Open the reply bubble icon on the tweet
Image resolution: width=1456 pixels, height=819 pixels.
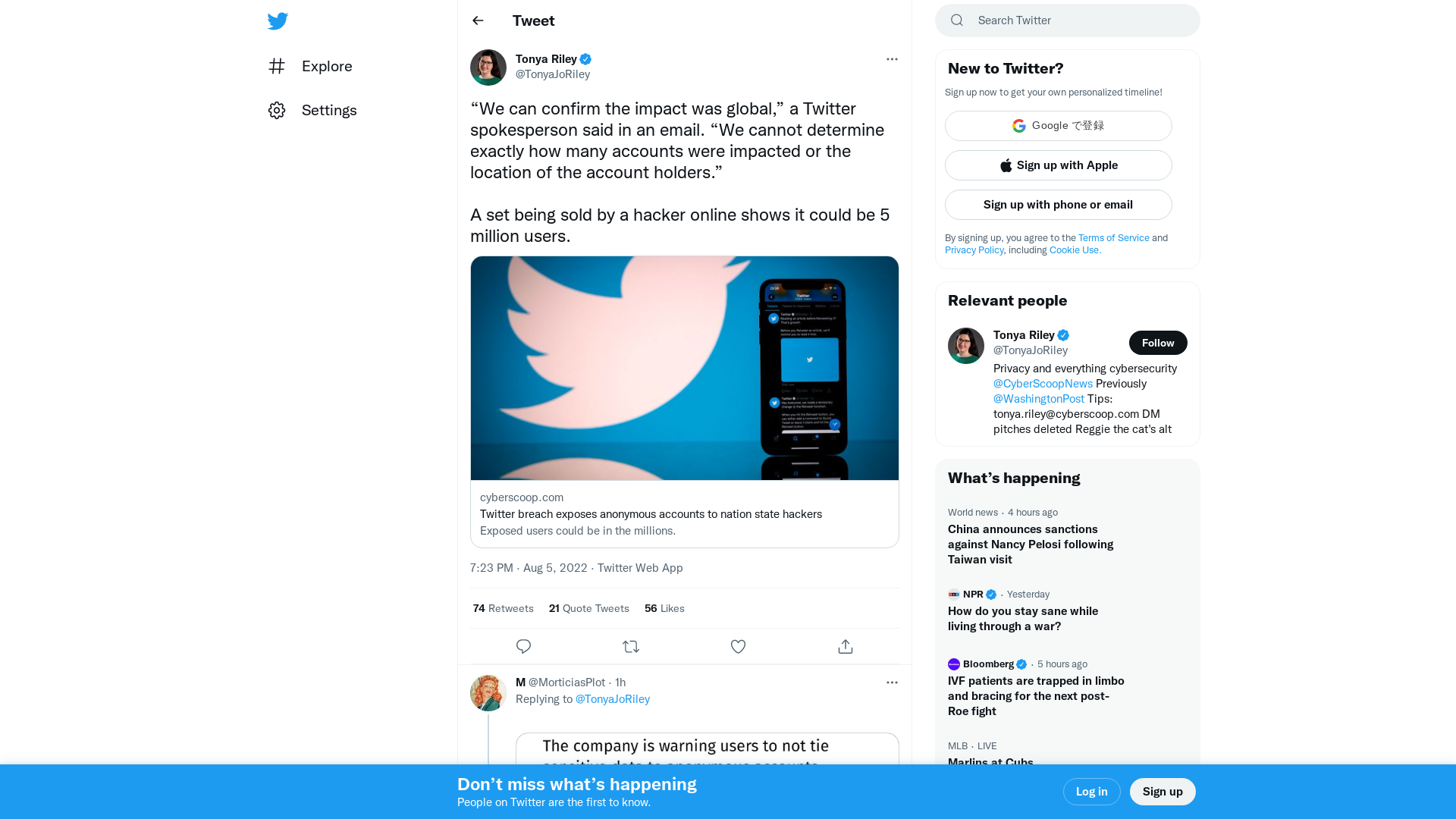523,646
